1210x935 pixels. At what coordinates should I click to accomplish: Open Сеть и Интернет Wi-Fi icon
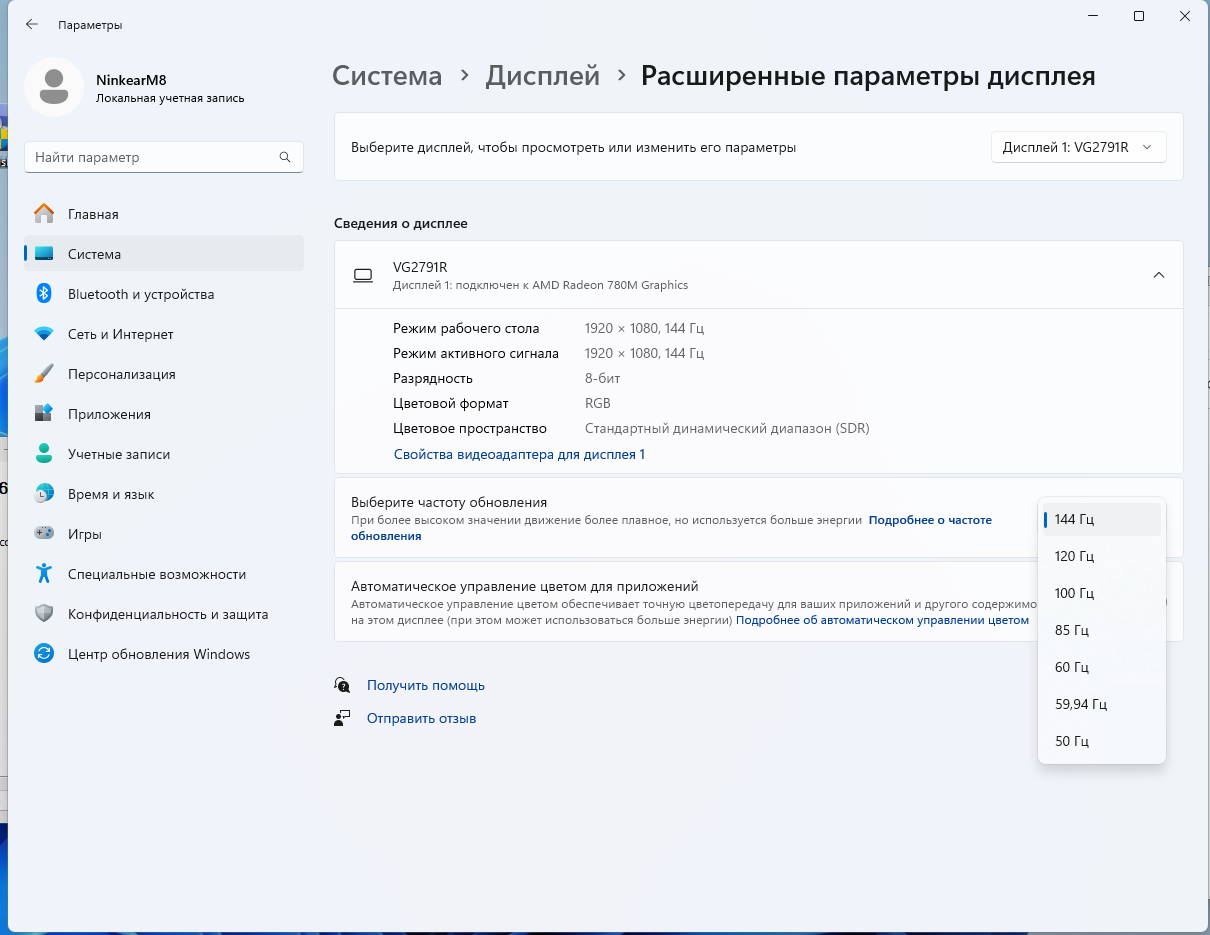(44, 334)
